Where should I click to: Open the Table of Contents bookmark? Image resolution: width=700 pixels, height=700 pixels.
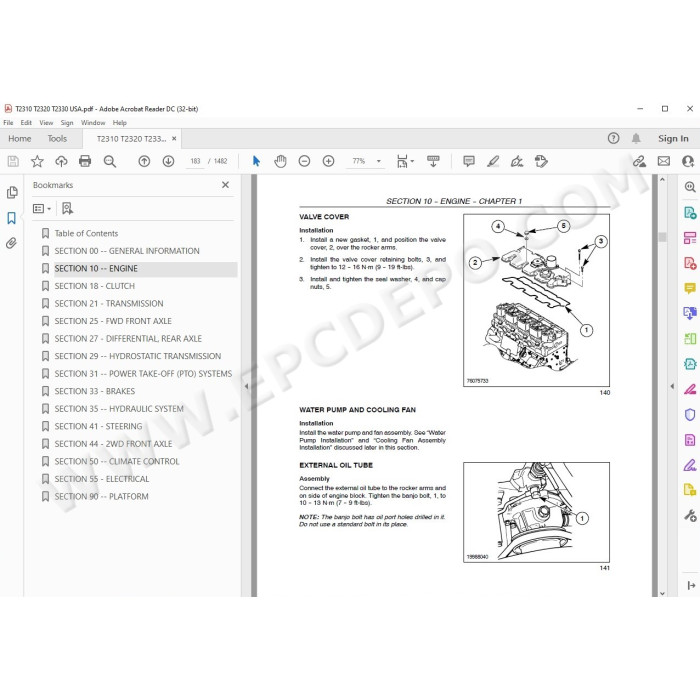86,233
